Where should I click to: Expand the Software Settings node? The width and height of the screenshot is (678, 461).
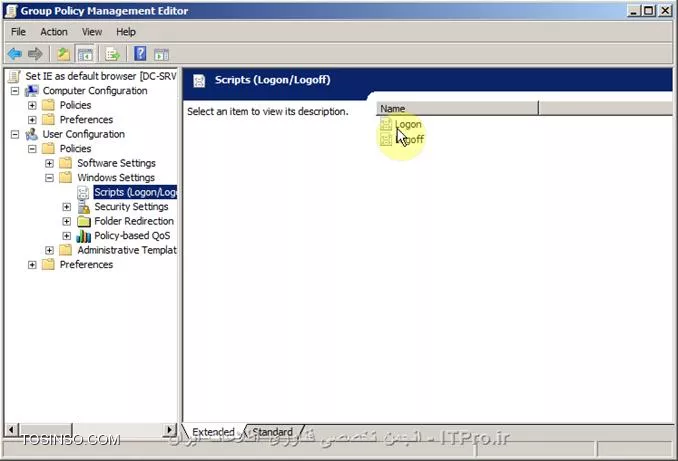49,163
